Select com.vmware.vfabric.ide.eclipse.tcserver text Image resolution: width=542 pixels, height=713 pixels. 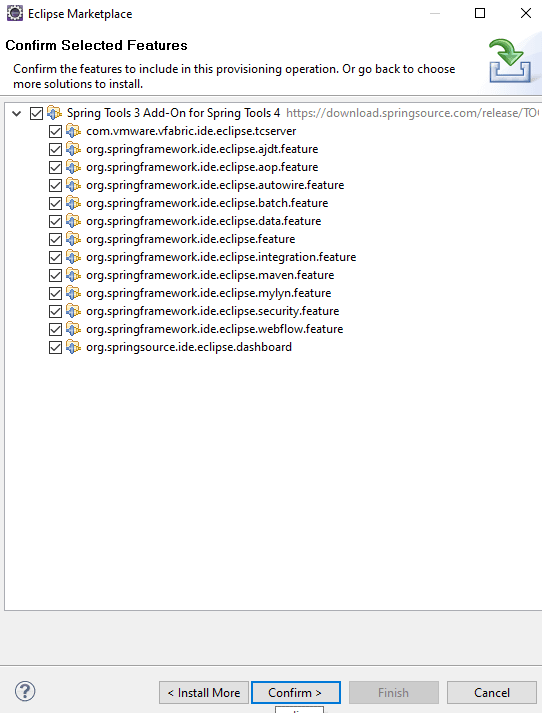(x=191, y=131)
